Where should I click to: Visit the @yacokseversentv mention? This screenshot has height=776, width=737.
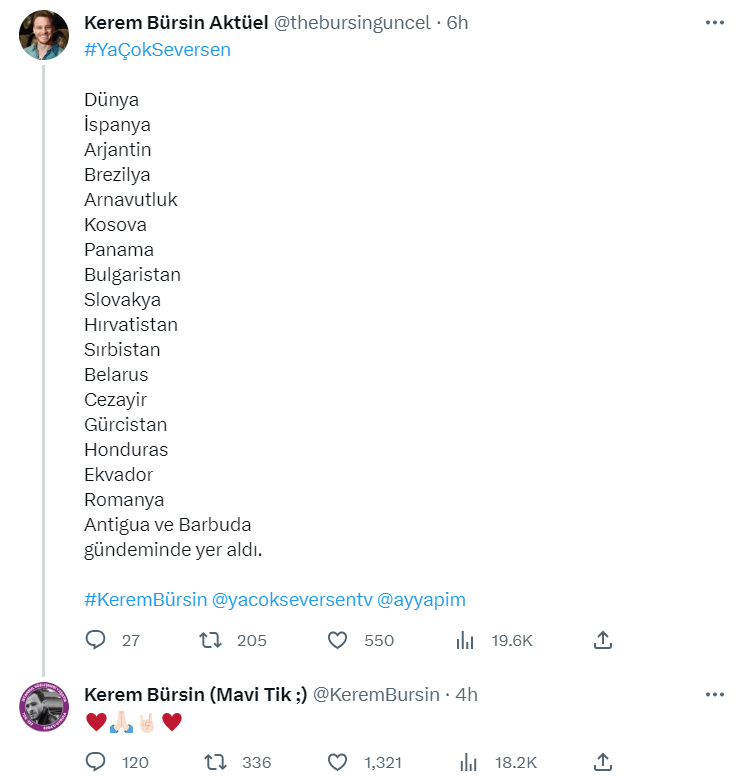[x=290, y=600]
